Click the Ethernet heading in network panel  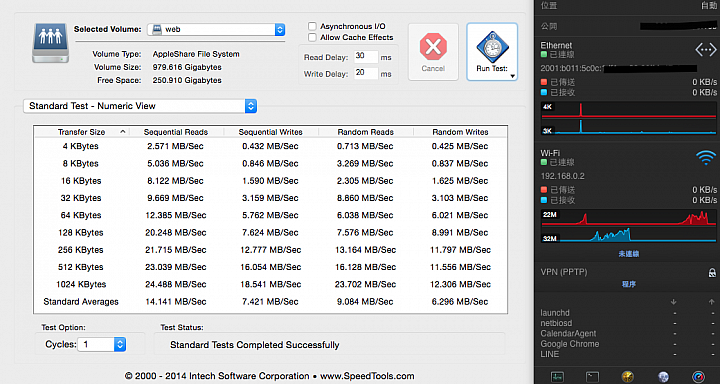click(x=556, y=45)
